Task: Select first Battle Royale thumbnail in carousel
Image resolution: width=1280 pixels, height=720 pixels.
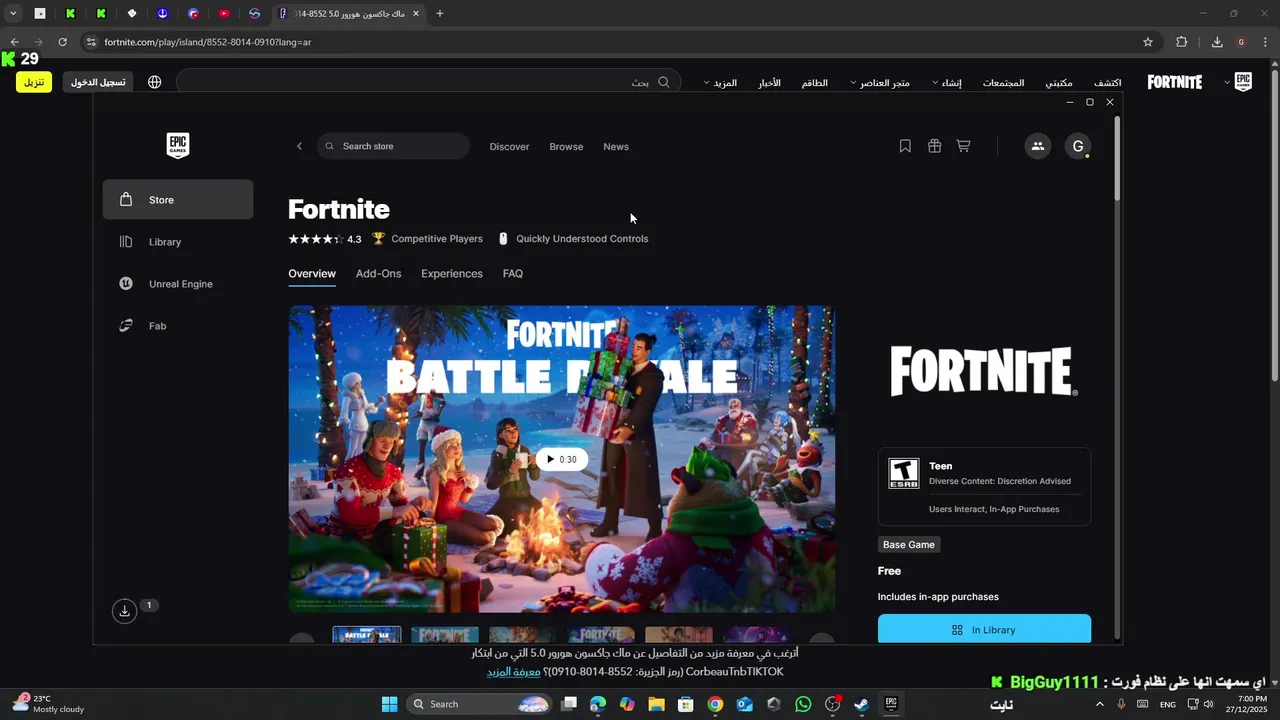Action: point(367,635)
